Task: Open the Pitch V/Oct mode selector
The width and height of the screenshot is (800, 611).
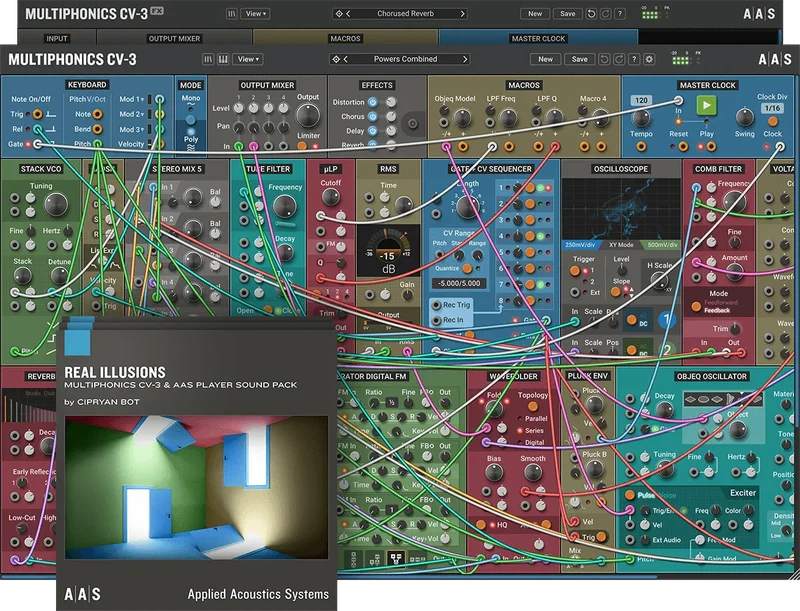Action: click(87, 99)
